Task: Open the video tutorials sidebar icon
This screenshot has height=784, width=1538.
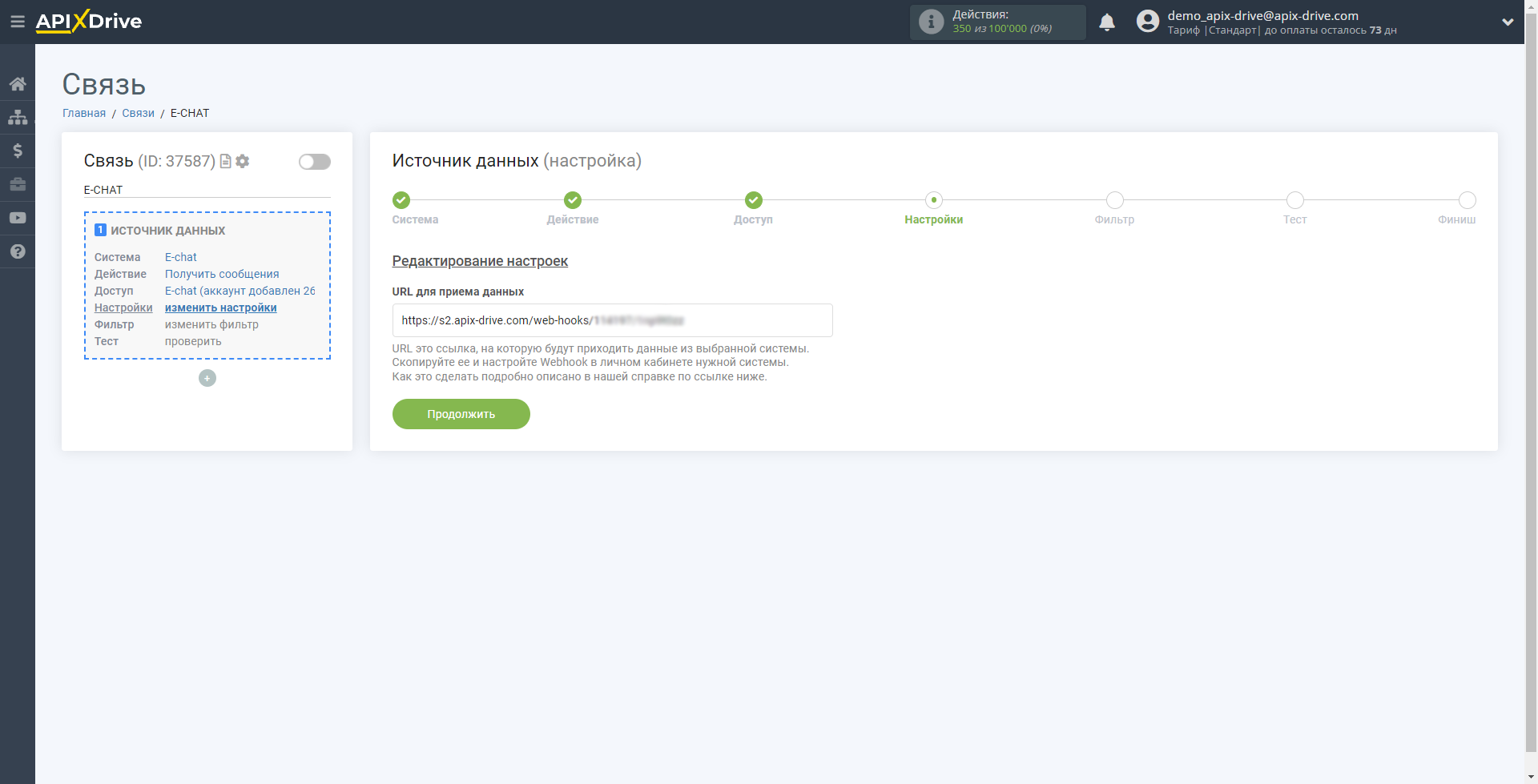Action: [18, 218]
